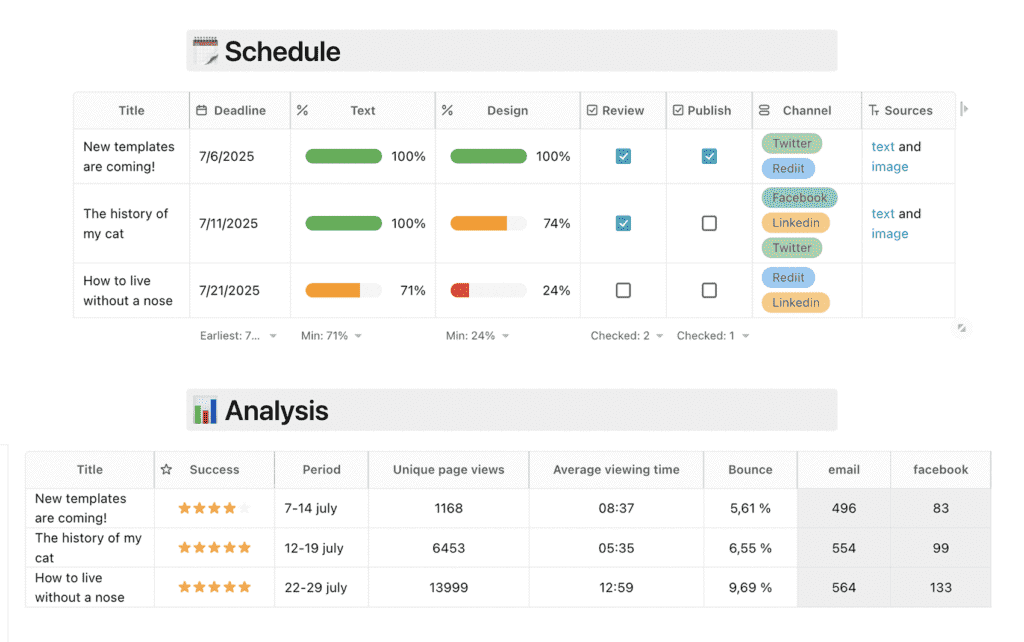
Task: Click the text-type icon in Sources header
Action: pyautogui.click(x=874, y=111)
